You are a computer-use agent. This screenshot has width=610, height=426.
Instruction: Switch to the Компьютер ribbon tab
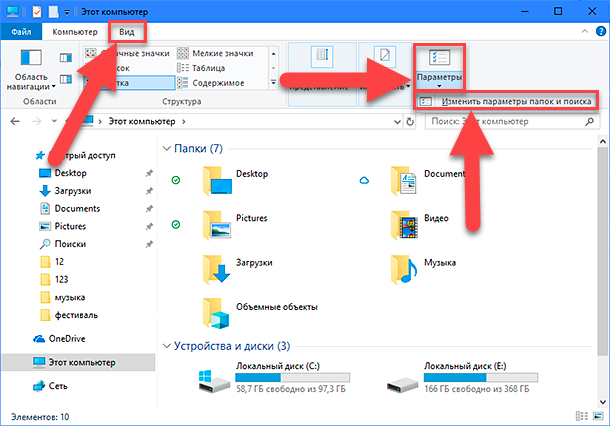[x=75, y=32]
